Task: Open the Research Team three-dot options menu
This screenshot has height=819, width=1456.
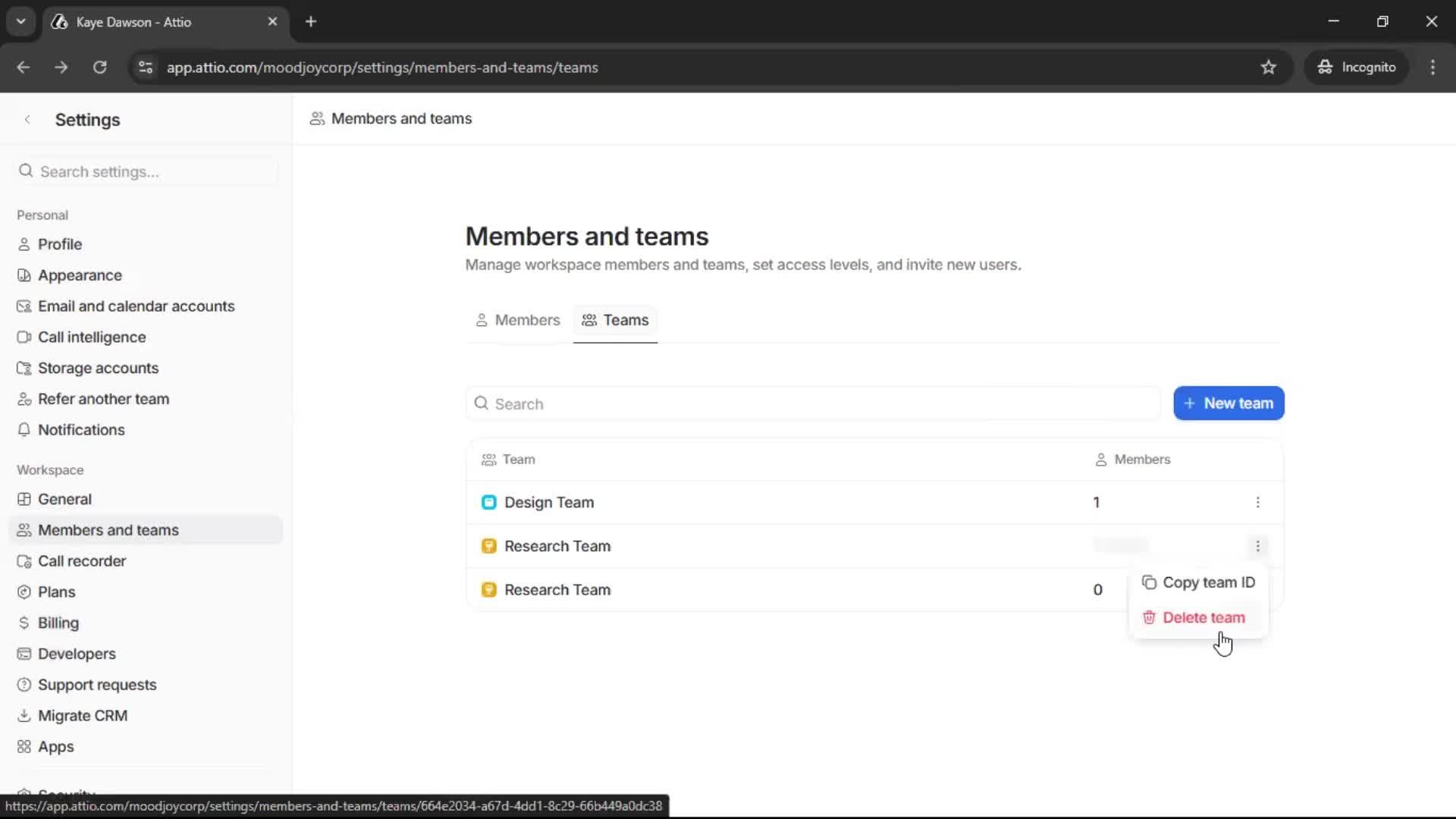Action: pyautogui.click(x=1258, y=546)
